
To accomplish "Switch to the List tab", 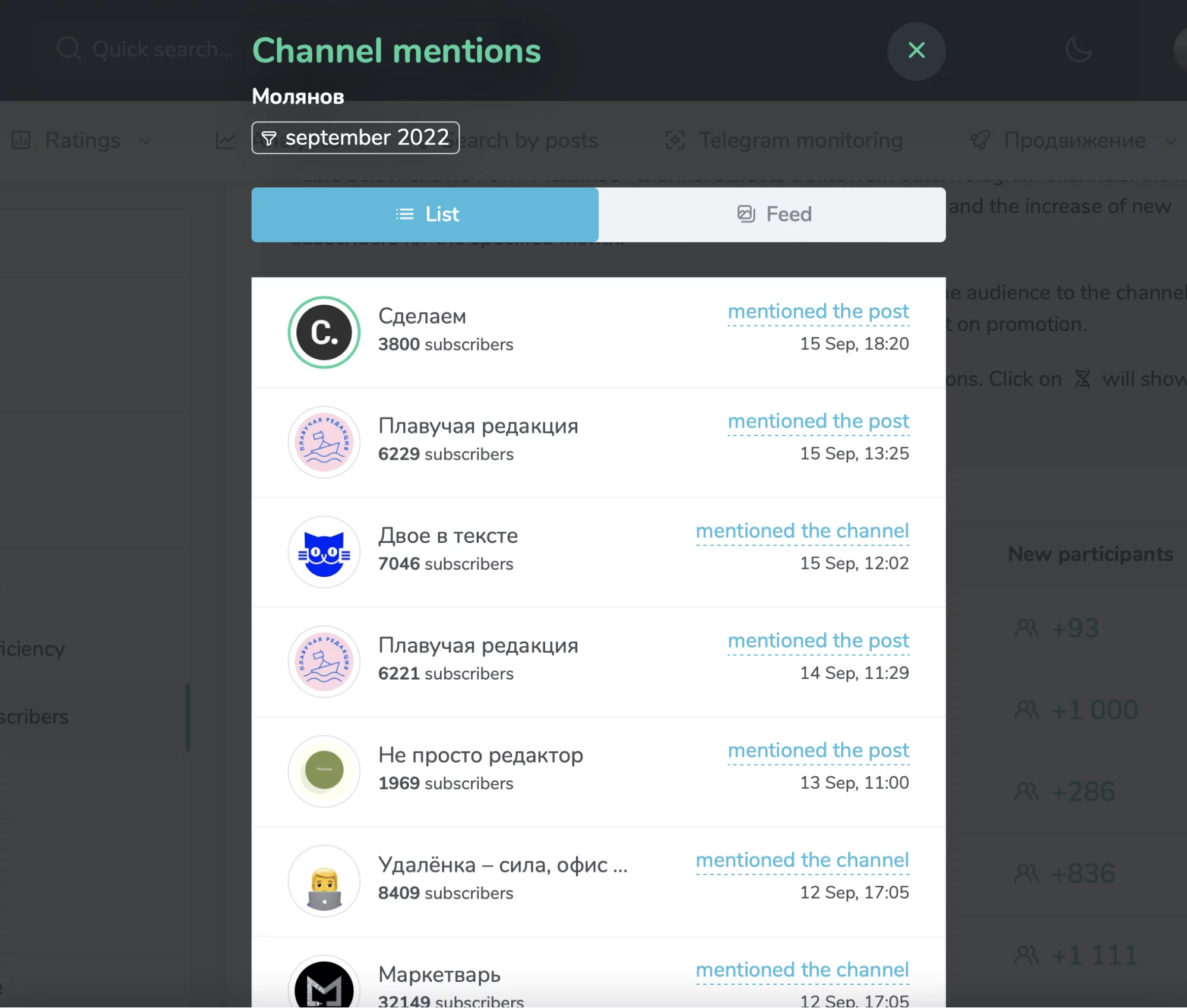I will (425, 214).
